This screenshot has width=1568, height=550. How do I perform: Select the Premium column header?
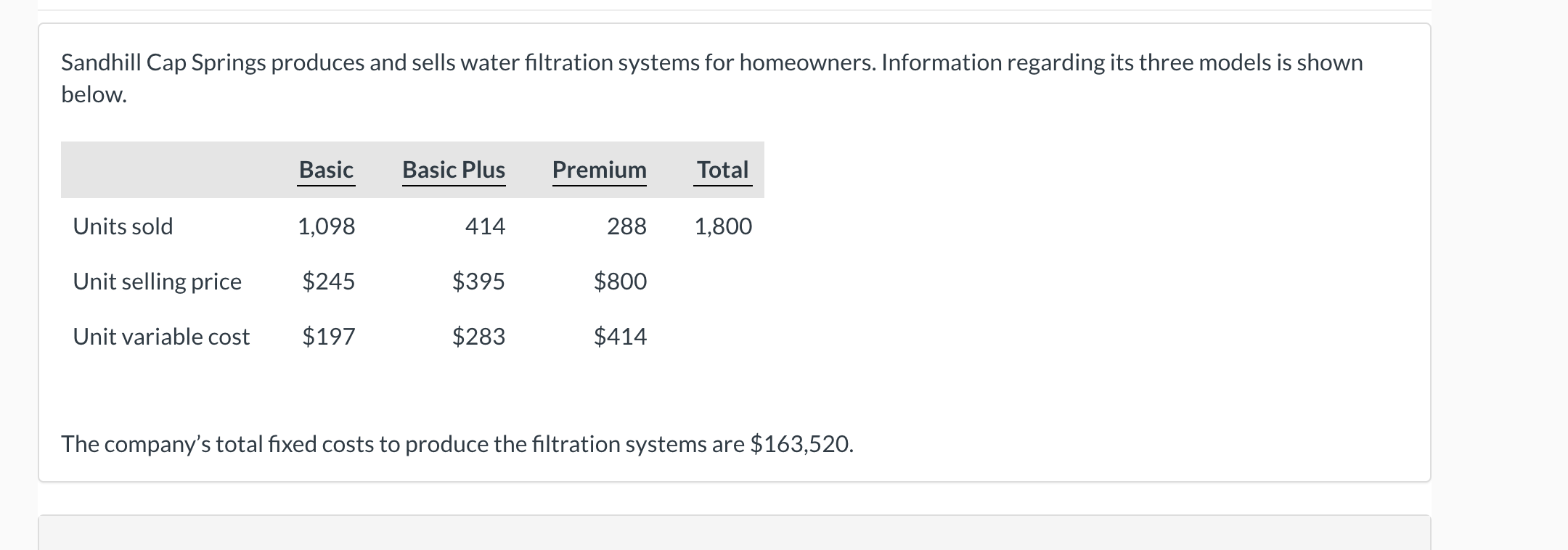click(x=599, y=170)
